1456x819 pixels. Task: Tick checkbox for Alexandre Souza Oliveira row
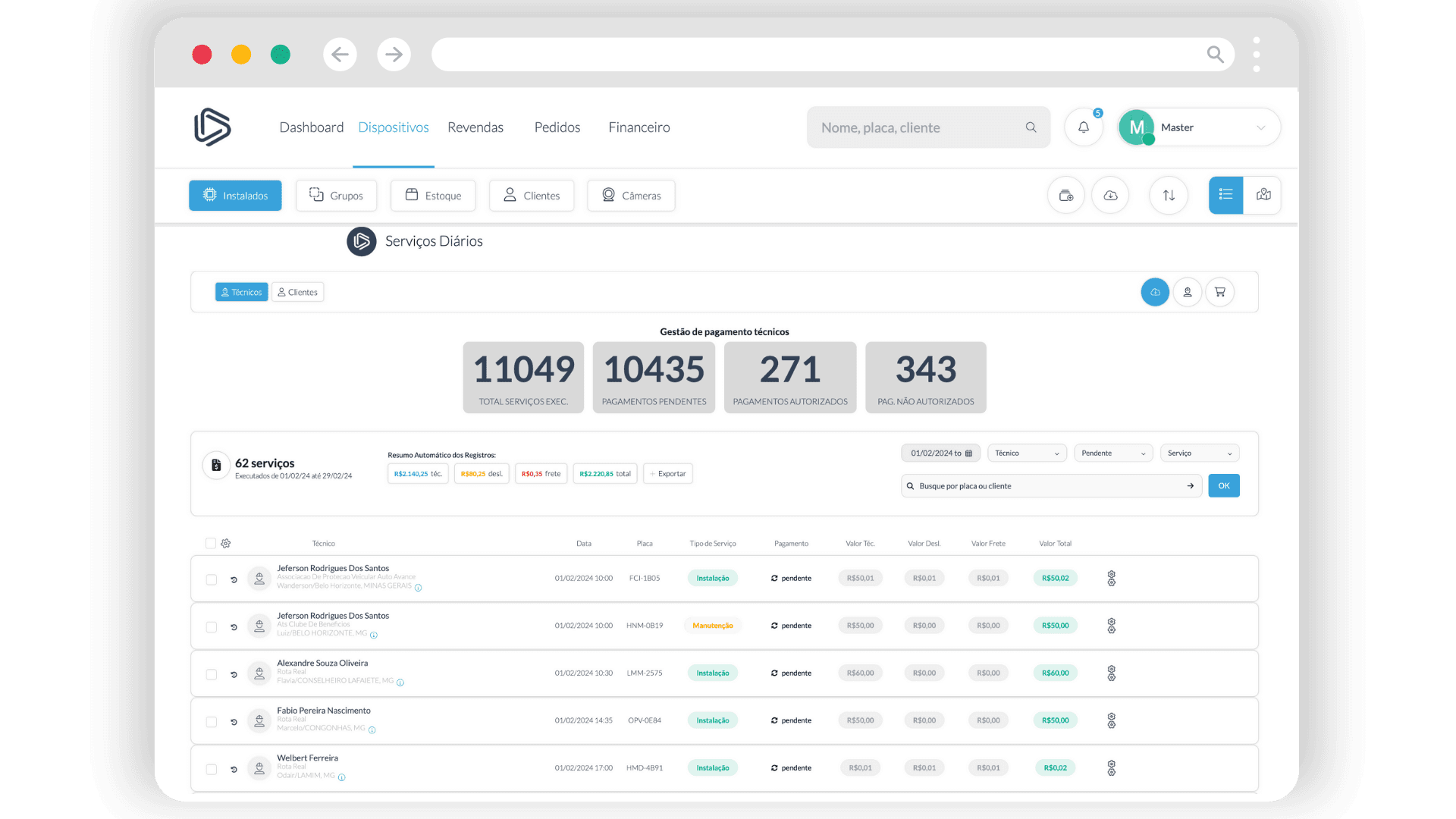pyautogui.click(x=212, y=674)
